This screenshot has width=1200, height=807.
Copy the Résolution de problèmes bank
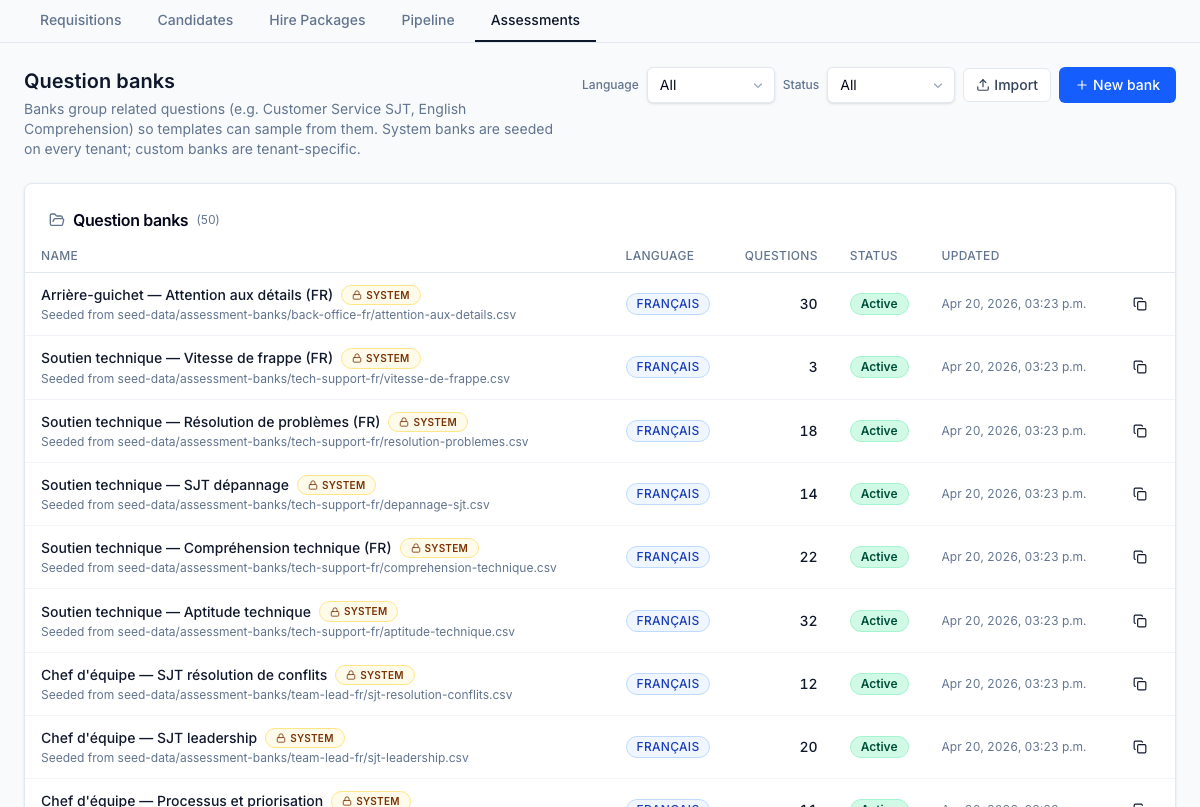pyautogui.click(x=1140, y=431)
